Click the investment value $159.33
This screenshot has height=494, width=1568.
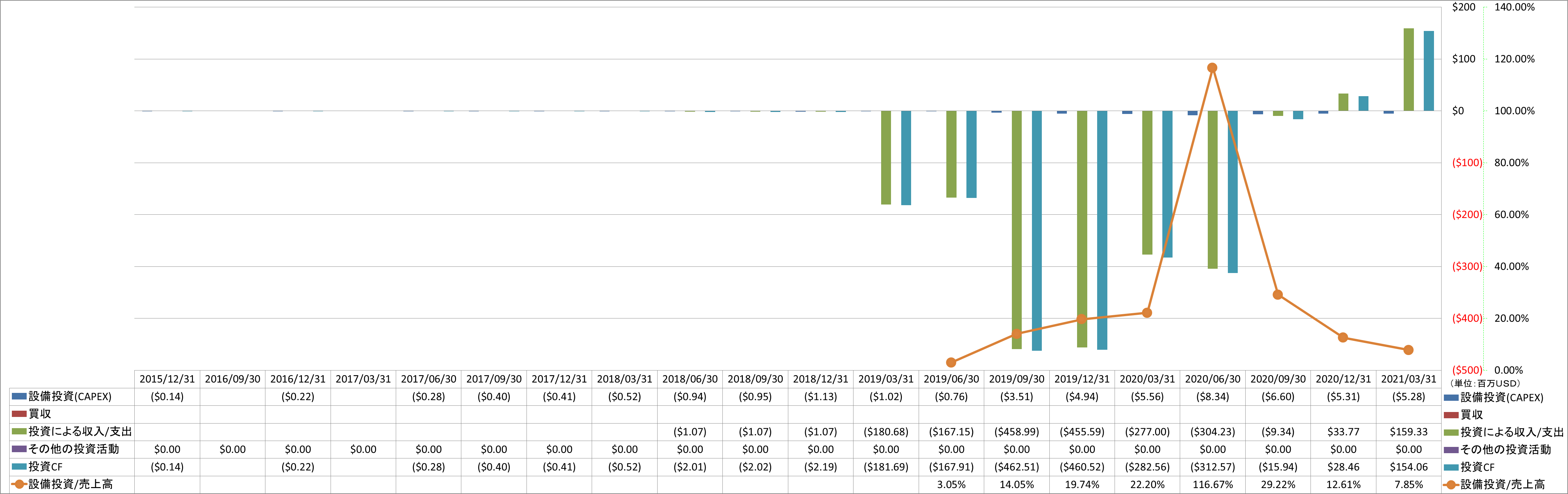click(x=1409, y=432)
